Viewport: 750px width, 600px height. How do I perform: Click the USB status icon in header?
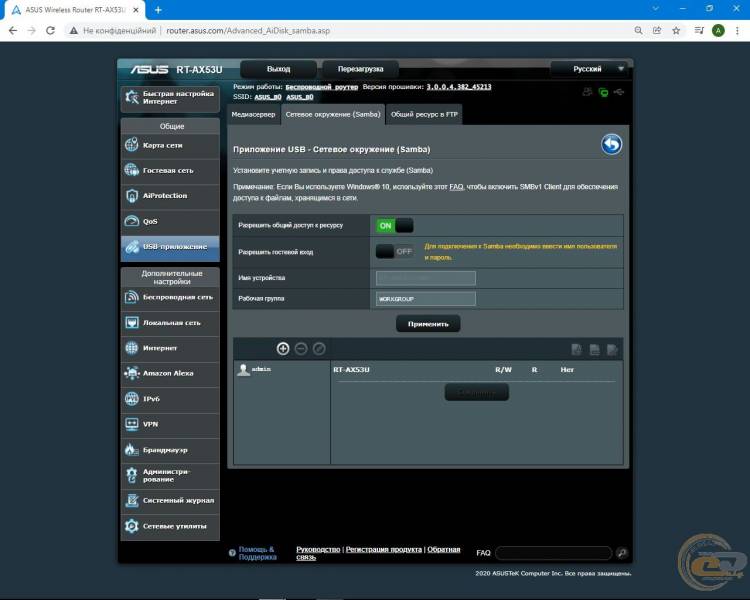(619, 92)
